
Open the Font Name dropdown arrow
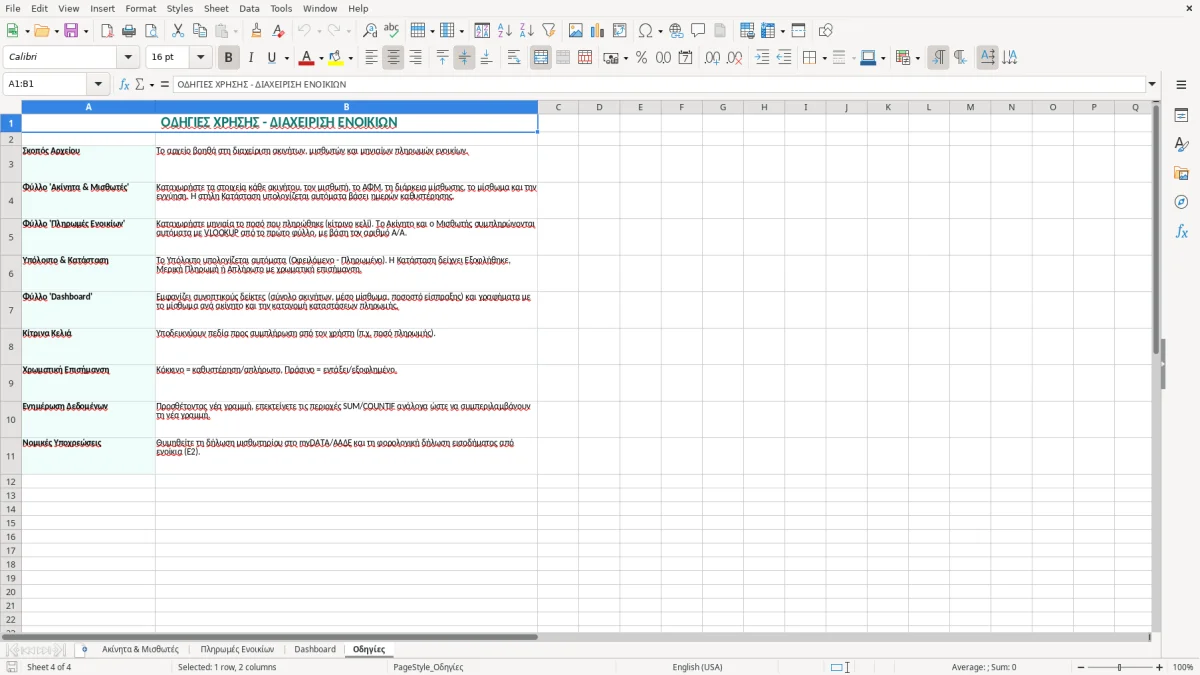pyautogui.click(x=128, y=58)
